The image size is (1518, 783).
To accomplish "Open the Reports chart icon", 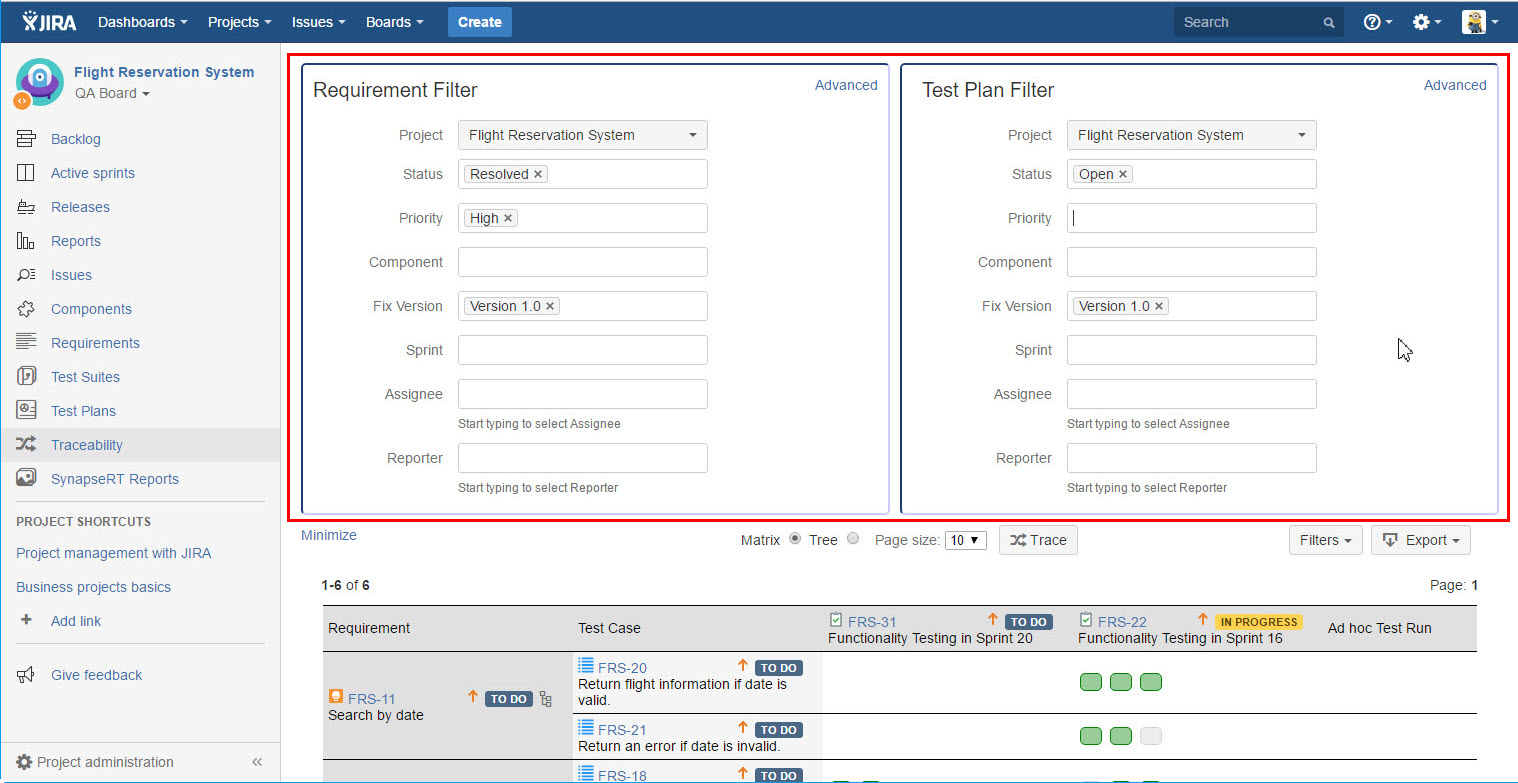I will pyautogui.click(x=26, y=241).
